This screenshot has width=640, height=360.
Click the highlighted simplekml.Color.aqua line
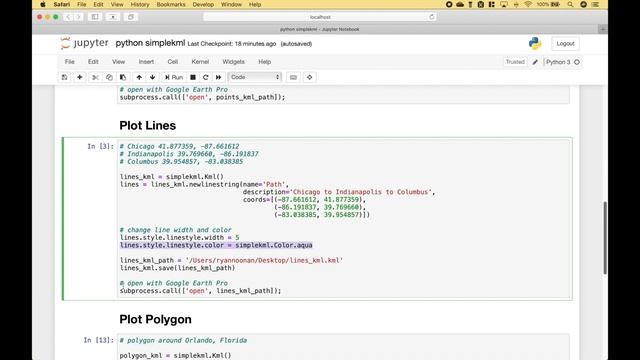[x=216, y=245]
